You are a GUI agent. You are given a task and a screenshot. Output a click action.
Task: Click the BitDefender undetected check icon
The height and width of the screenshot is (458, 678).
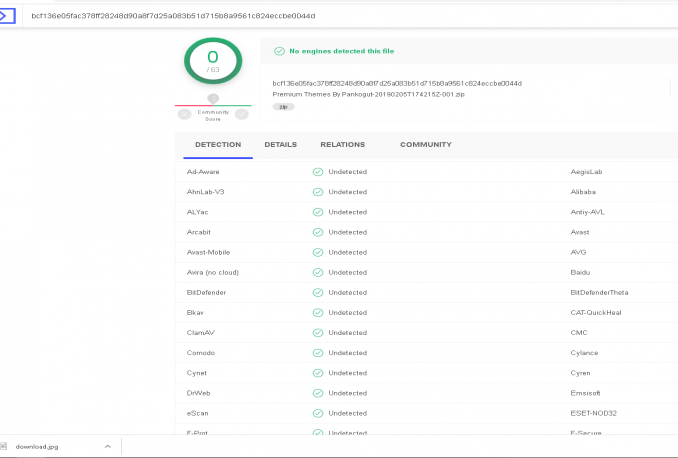click(x=317, y=292)
